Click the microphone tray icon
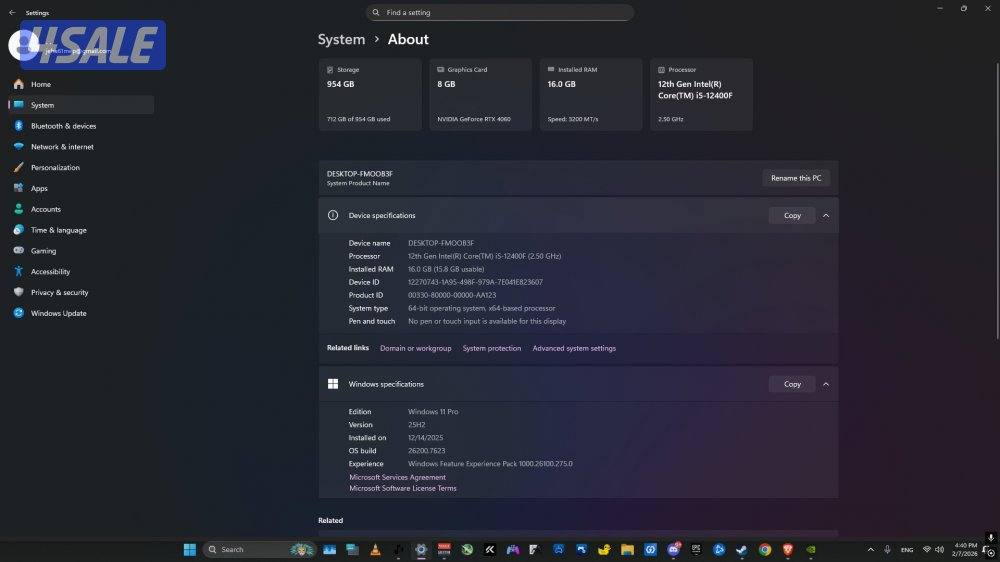This screenshot has width=1000, height=562. click(887, 550)
